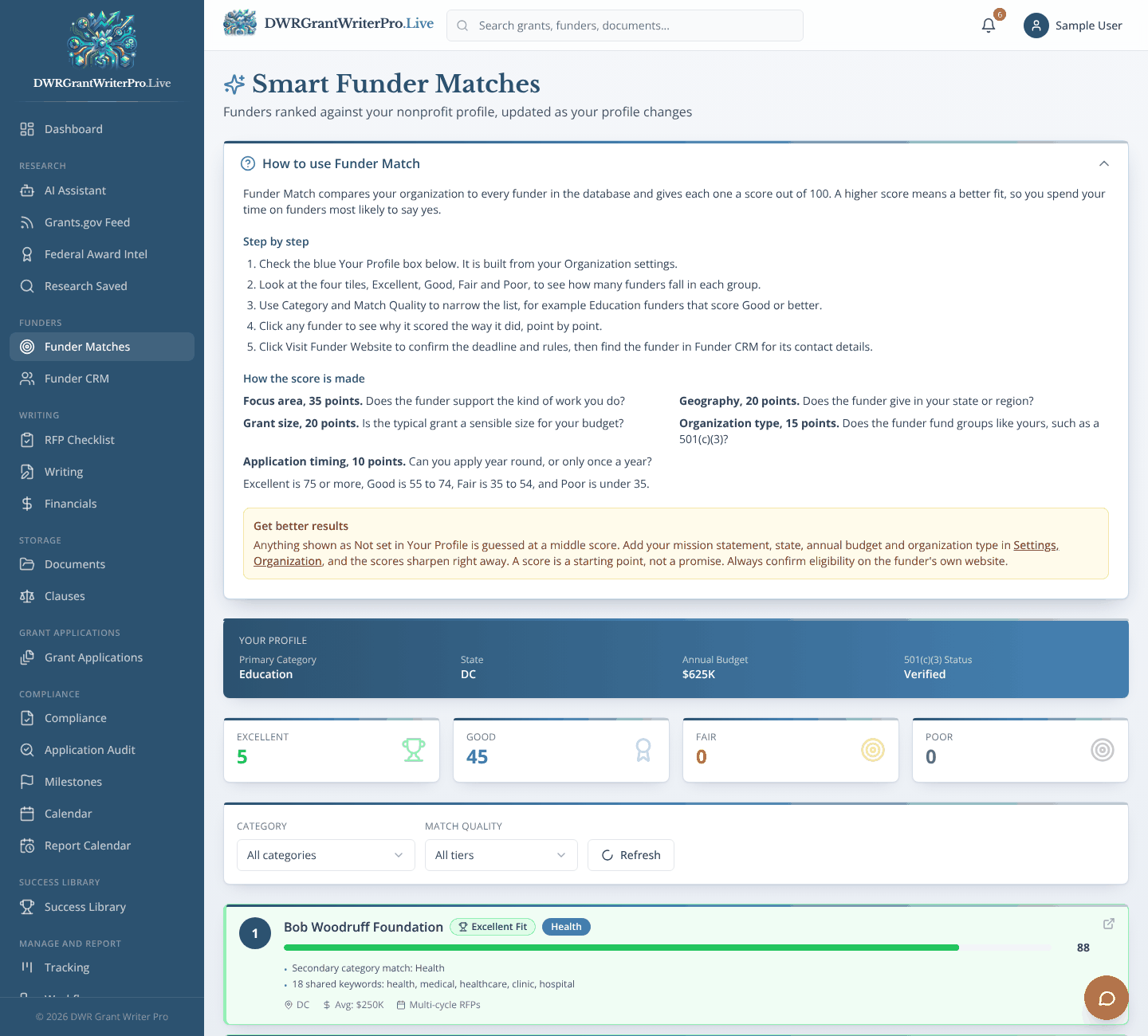This screenshot has height=1036, width=1148.
Task: Open the Sample User account avatar
Action: [x=1036, y=26]
